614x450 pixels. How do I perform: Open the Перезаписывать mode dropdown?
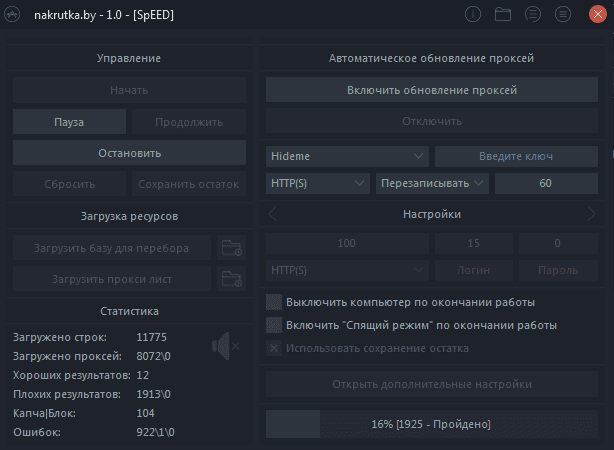[432, 183]
